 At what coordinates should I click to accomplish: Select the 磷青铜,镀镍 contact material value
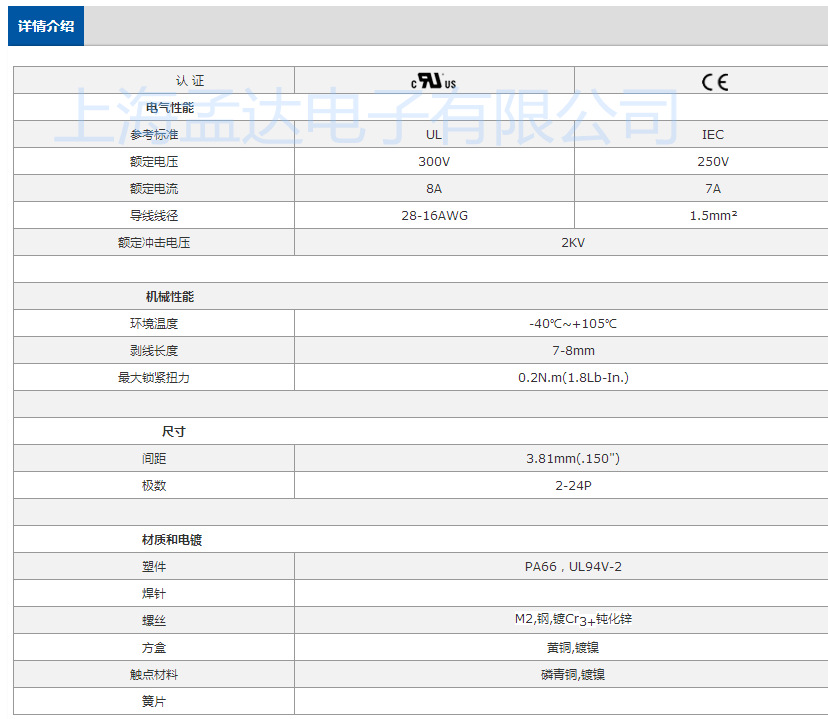pos(573,675)
